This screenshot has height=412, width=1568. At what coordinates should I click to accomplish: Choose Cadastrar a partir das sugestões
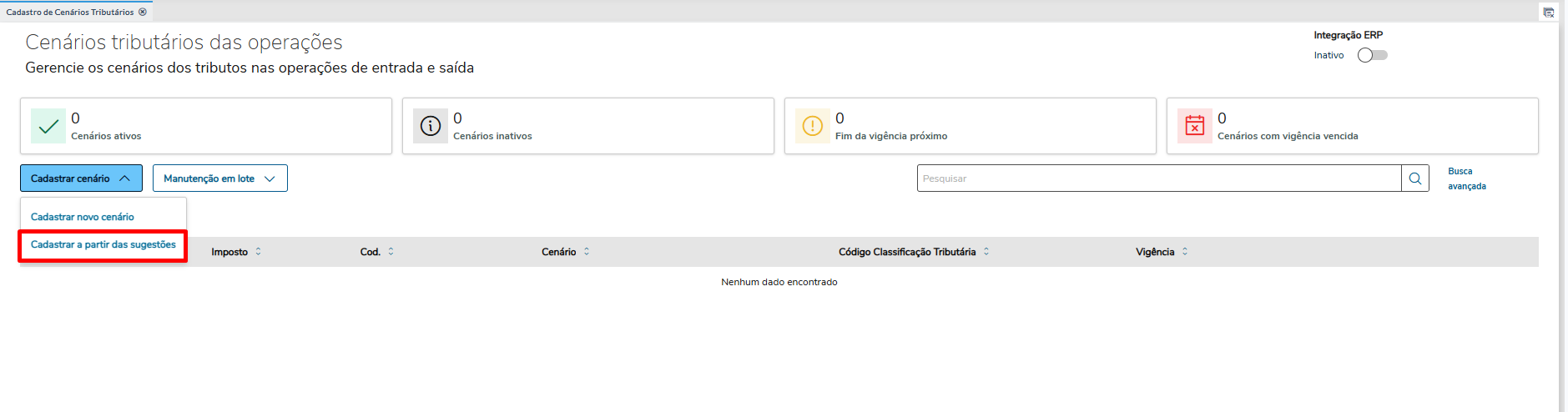[x=103, y=244]
